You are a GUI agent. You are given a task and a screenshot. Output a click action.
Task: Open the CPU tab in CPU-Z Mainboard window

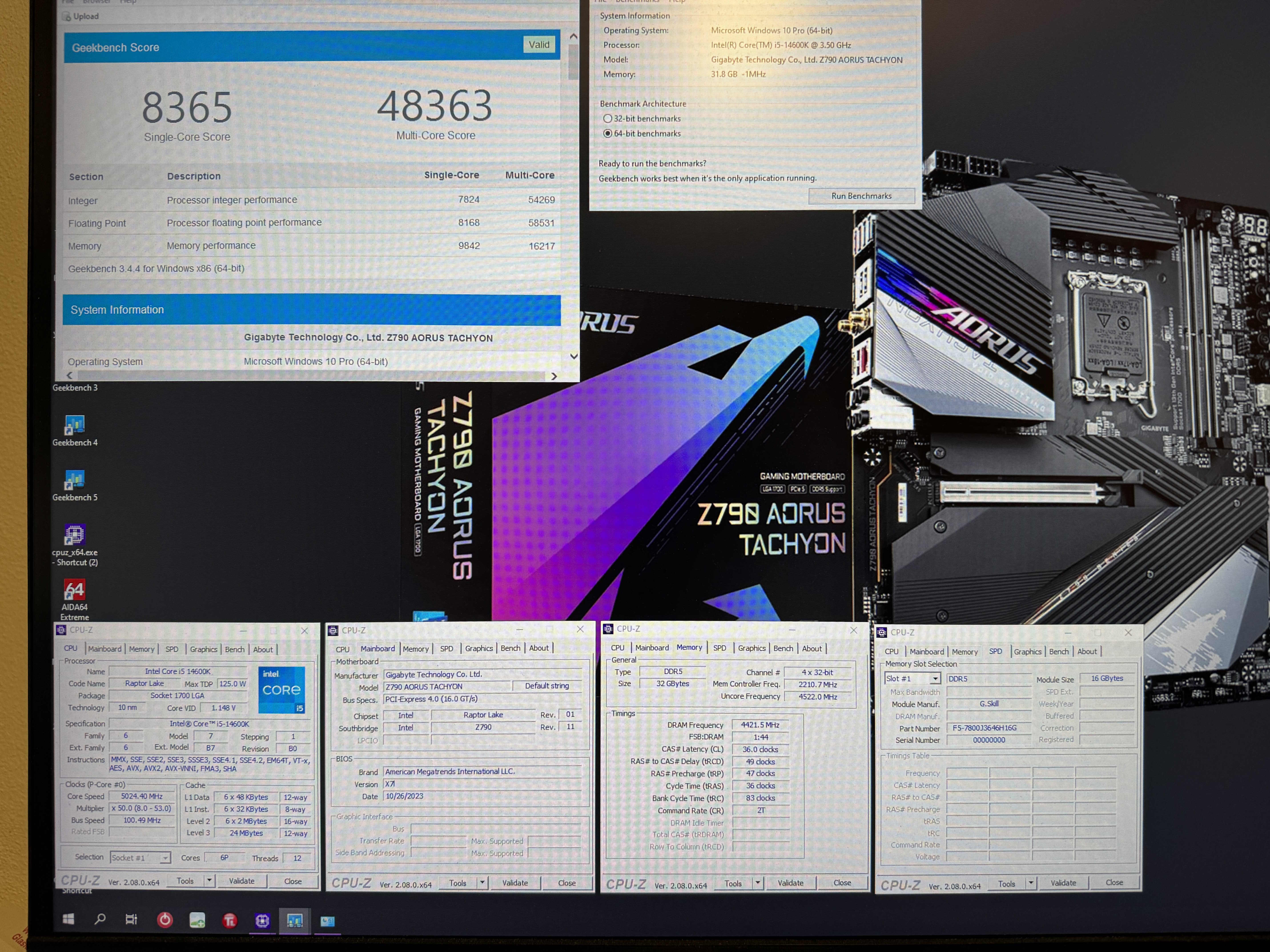pos(343,650)
